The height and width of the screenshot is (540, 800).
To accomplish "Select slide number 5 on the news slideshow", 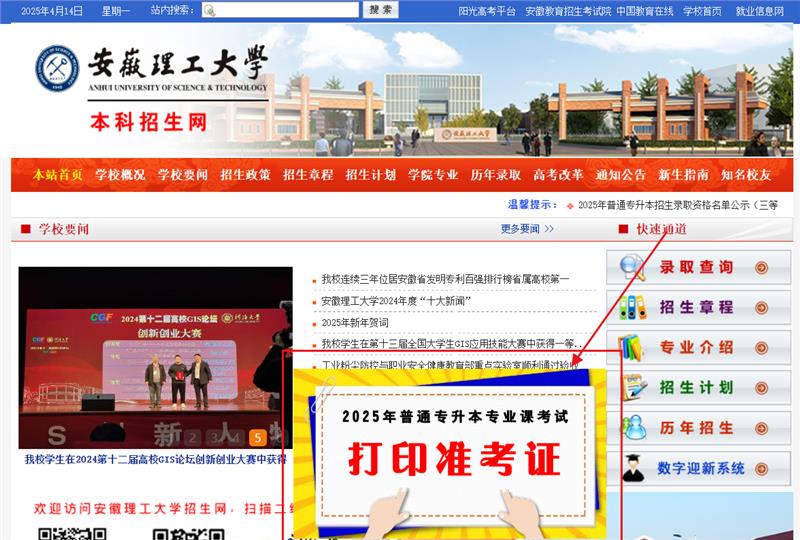I will coord(258,437).
